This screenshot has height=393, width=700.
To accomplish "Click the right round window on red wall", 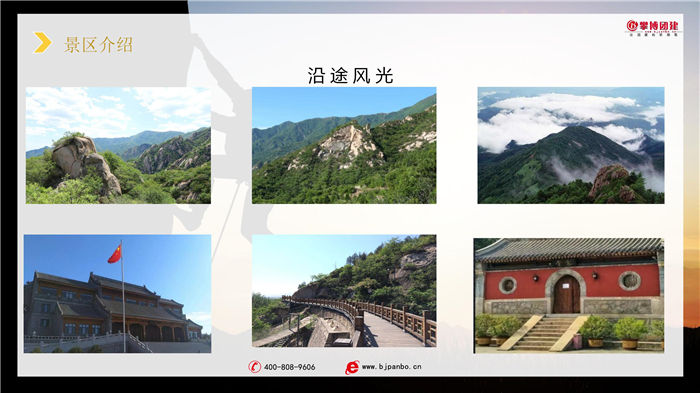I will pyautogui.click(x=629, y=281).
